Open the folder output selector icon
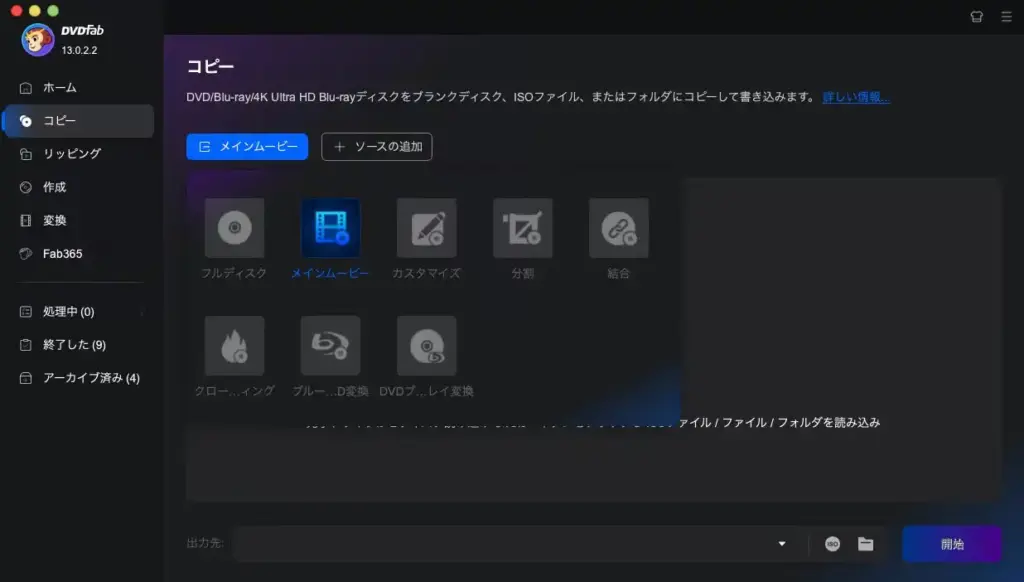 (864, 544)
